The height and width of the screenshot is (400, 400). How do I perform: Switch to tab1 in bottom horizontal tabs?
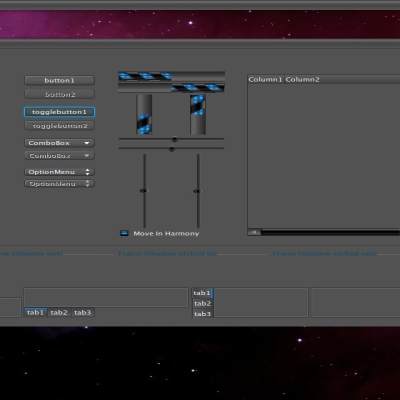pos(35,312)
